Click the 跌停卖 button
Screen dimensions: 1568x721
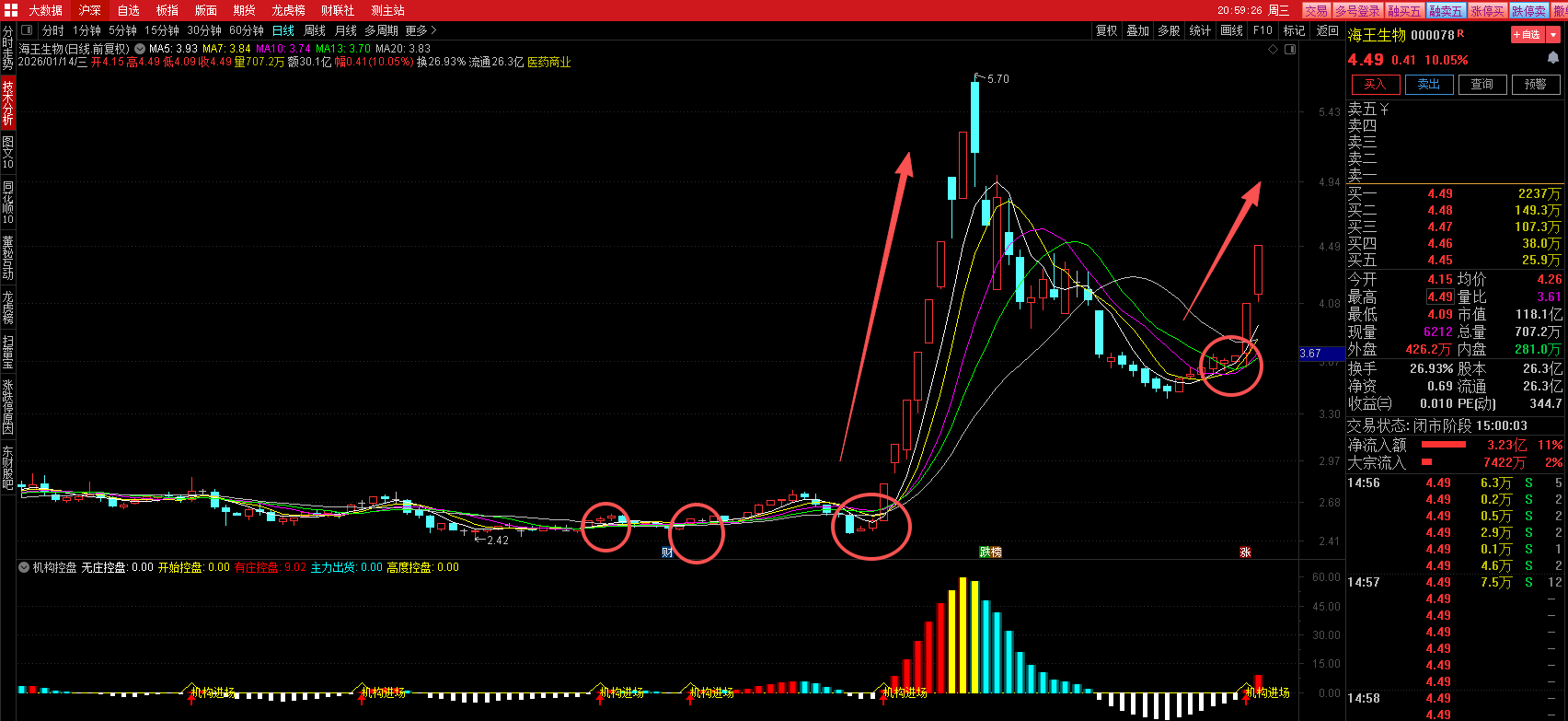click(x=1528, y=10)
